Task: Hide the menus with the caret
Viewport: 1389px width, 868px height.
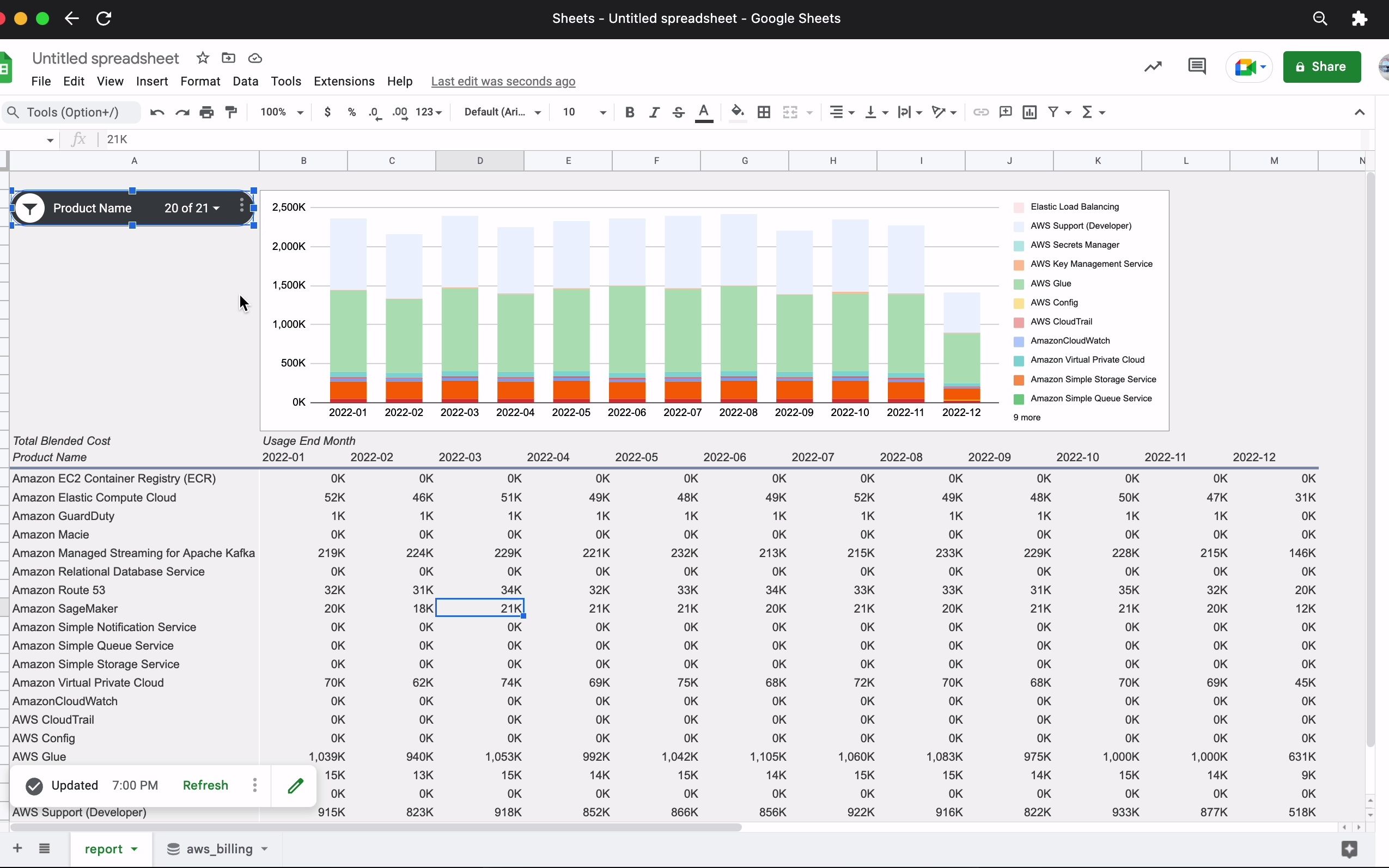Action: point(1359,112)
